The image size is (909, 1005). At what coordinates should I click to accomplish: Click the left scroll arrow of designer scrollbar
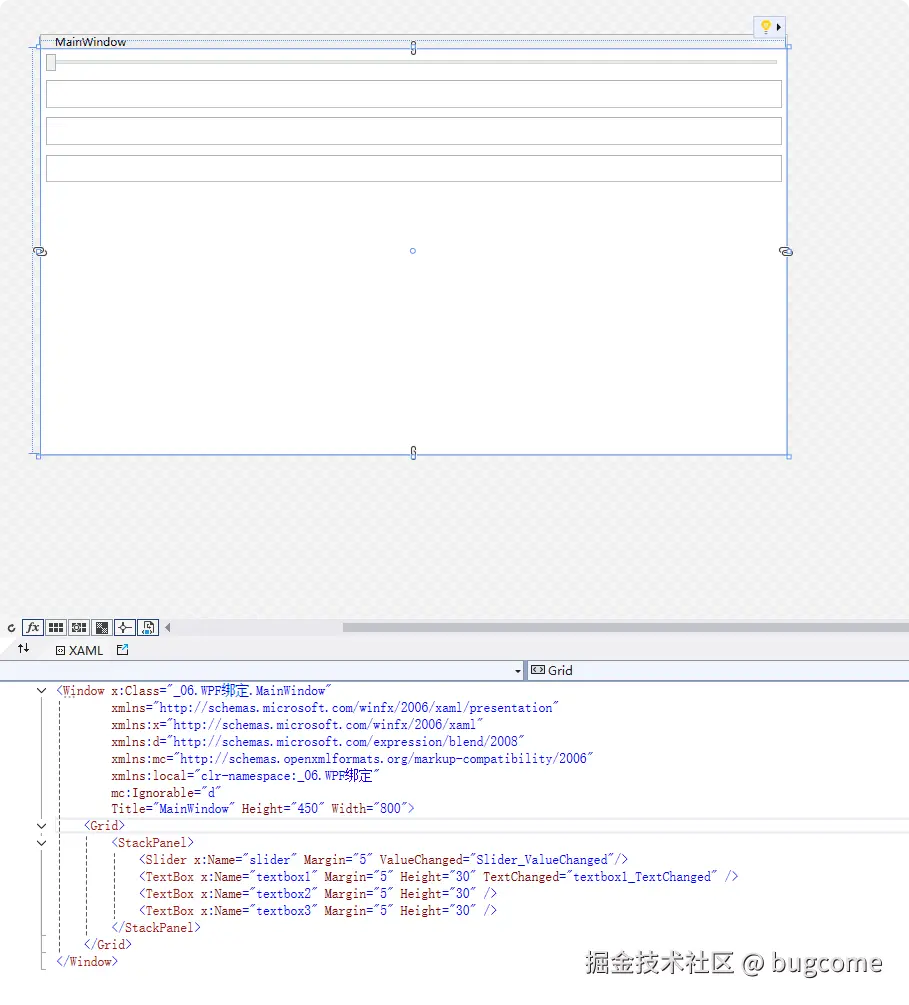pyautogui.click(x=168, y=627)
